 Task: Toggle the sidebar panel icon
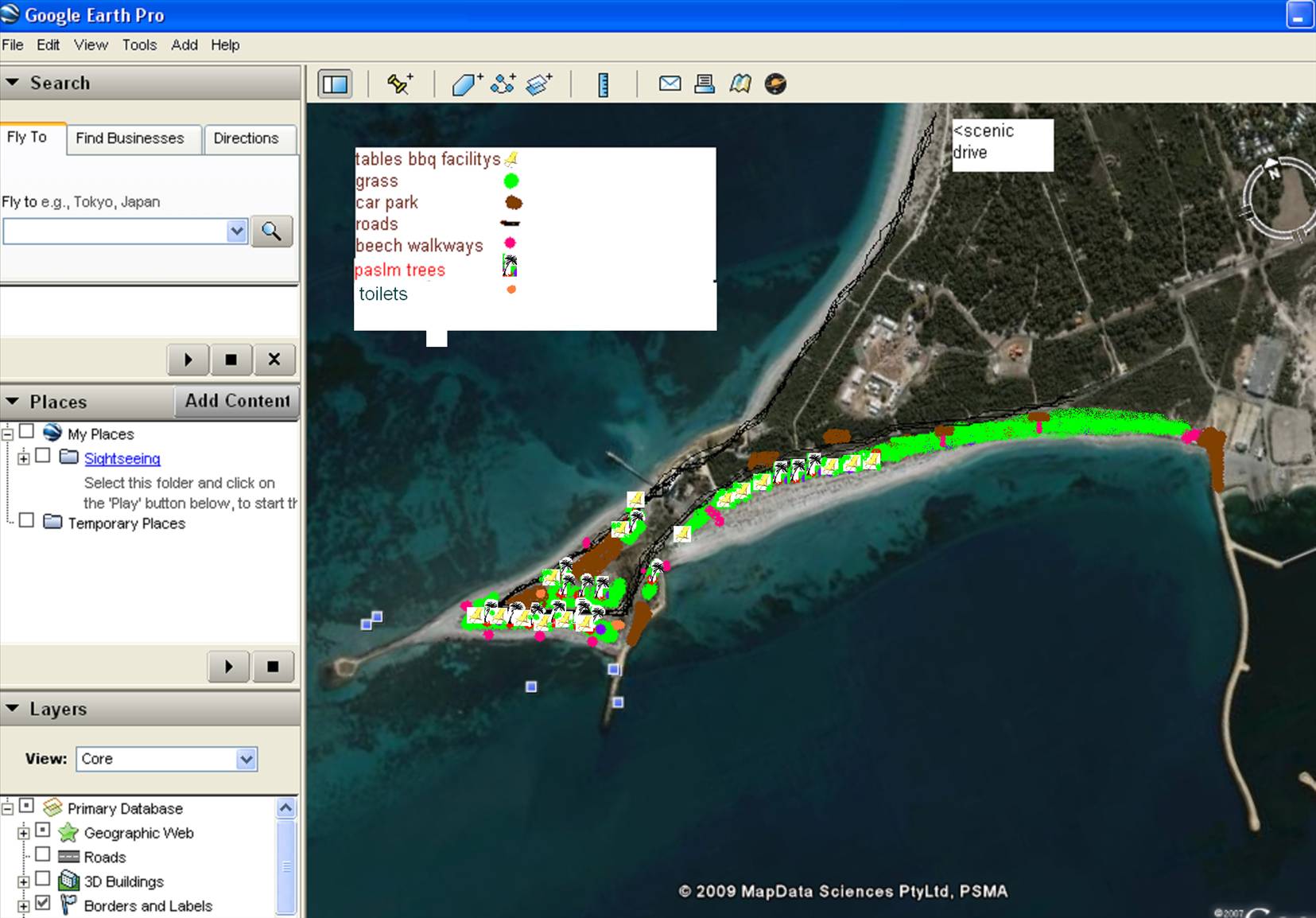(335, 84)
